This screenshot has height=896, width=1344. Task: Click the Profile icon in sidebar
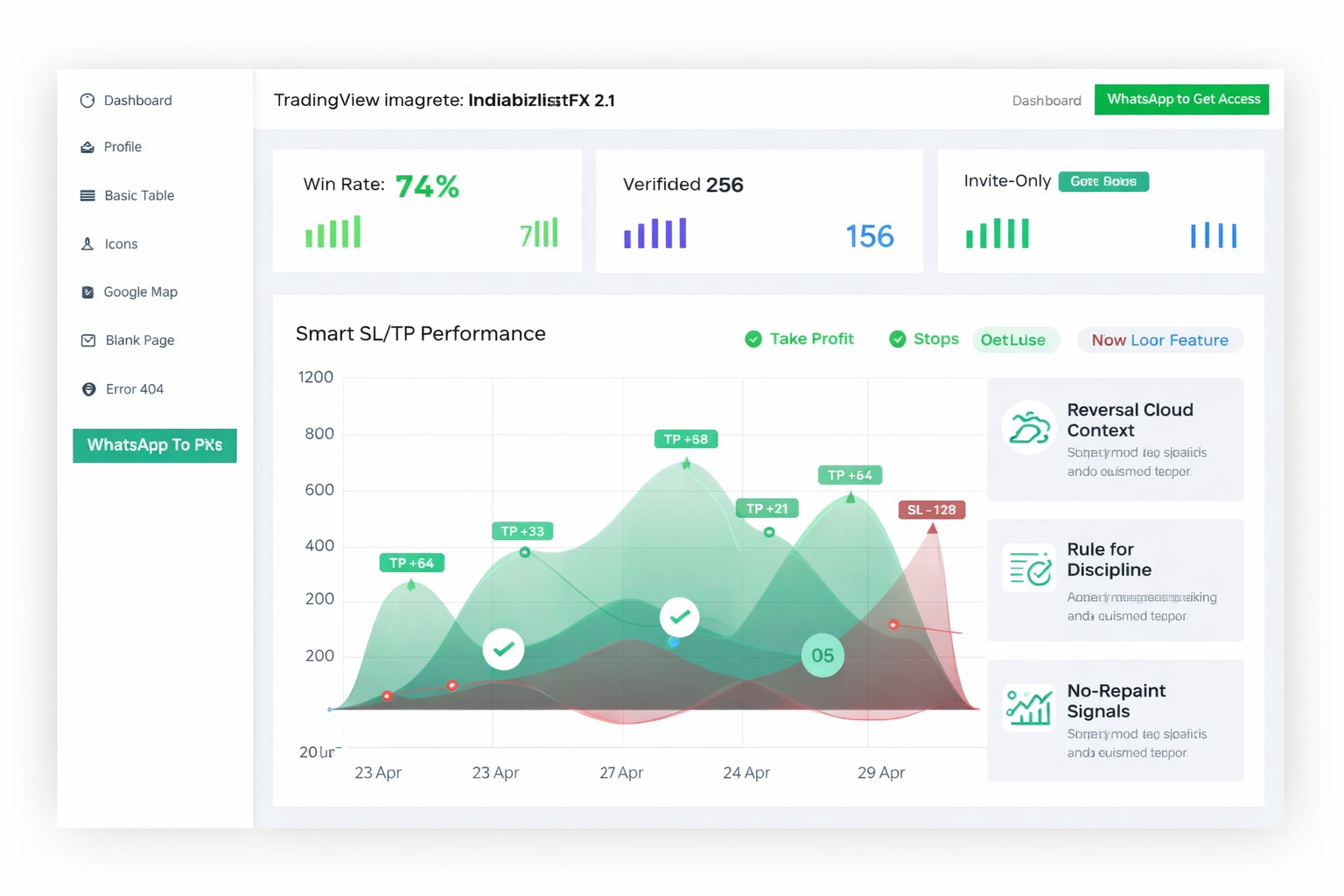click(87, 147)
